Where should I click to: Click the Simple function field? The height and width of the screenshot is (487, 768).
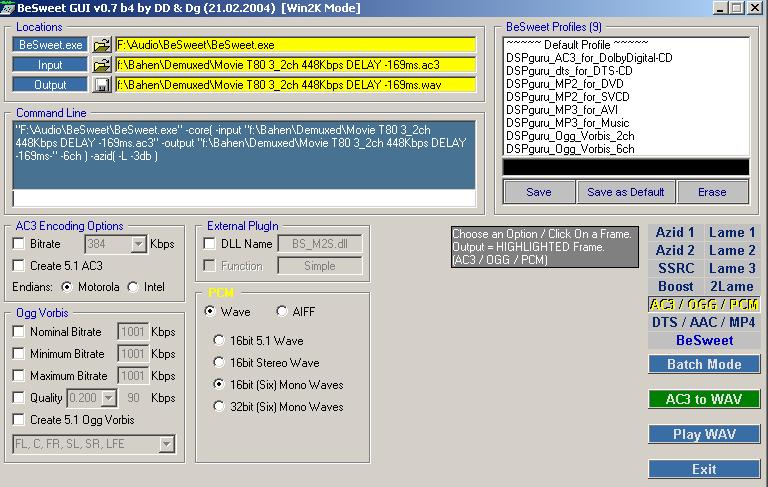(320, 266)
